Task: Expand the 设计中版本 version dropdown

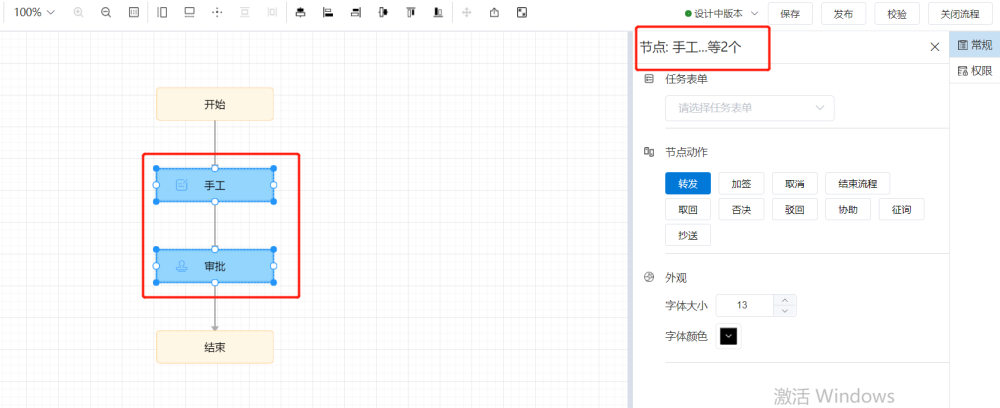Action: (x=721, y=14)
